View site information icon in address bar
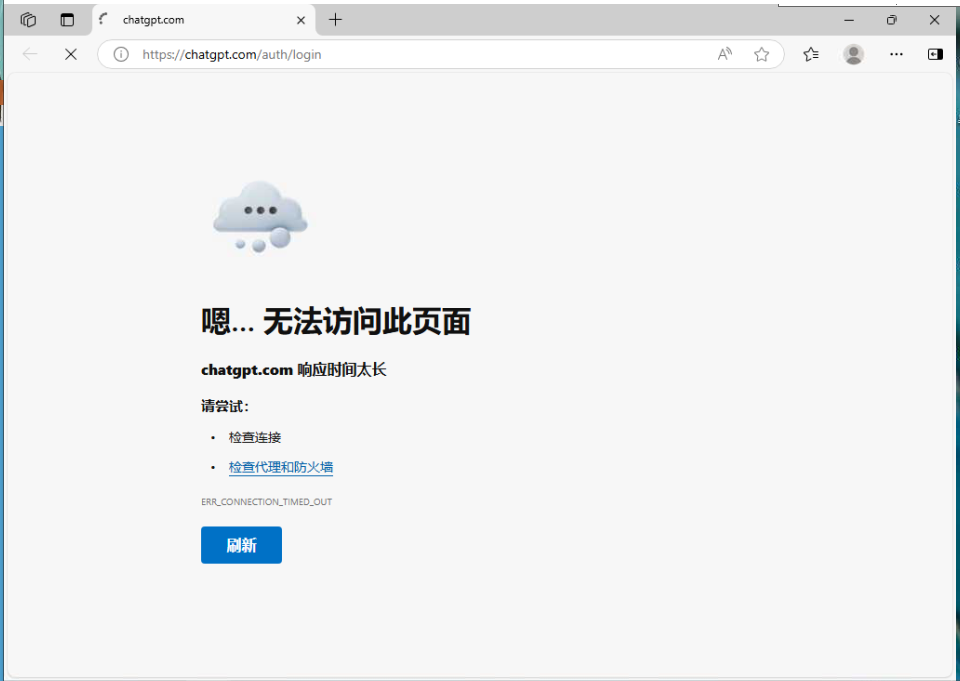 [x=121, y=55]
